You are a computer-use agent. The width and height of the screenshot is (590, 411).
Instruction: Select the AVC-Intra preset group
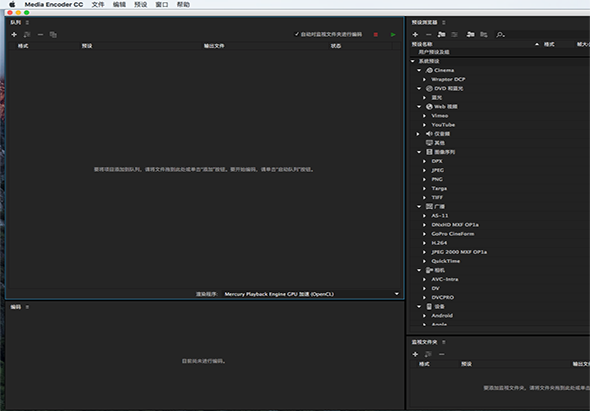[x=445, y=279]
